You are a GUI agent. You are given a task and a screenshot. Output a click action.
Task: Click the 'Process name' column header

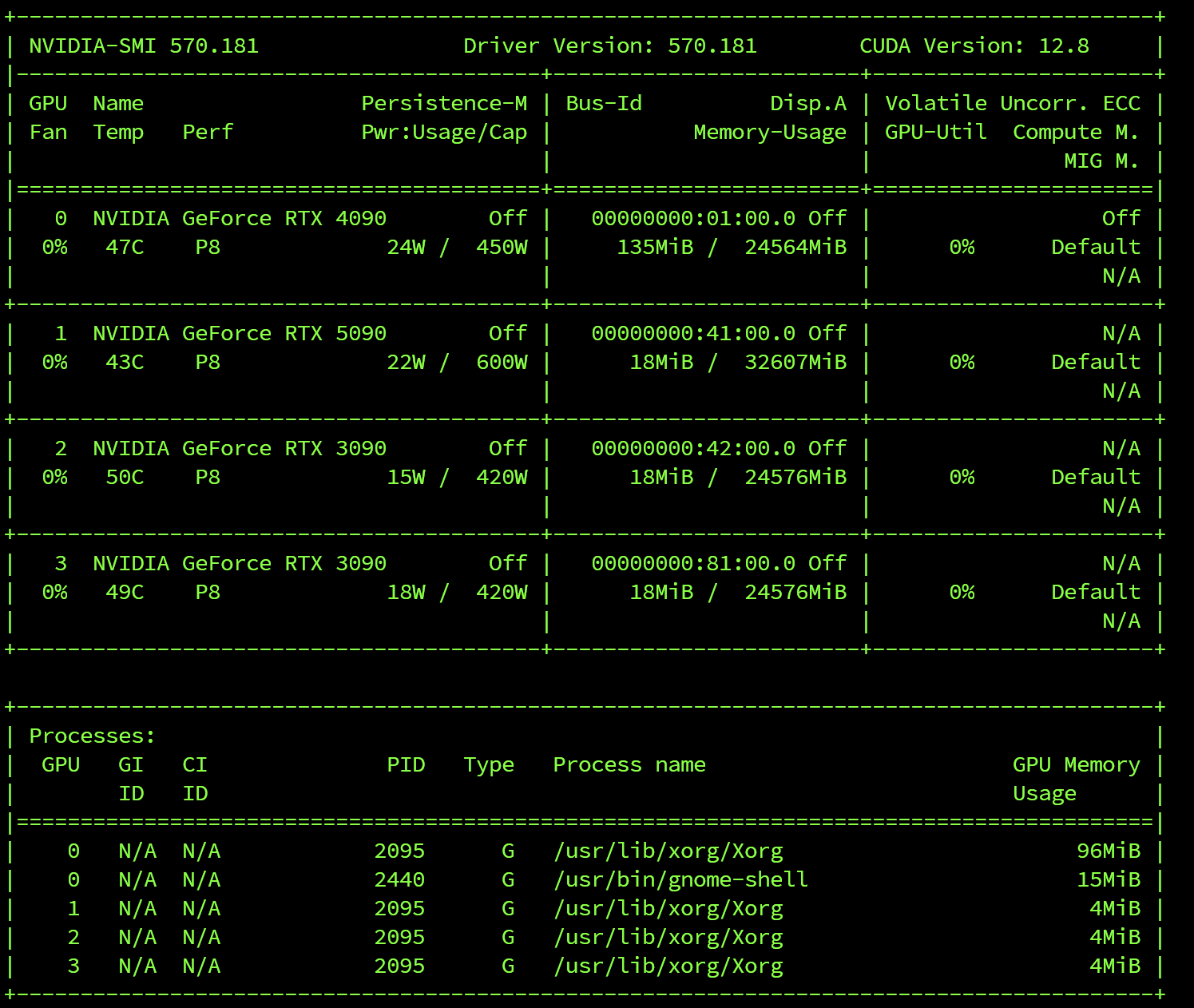(x=629, y=764)
